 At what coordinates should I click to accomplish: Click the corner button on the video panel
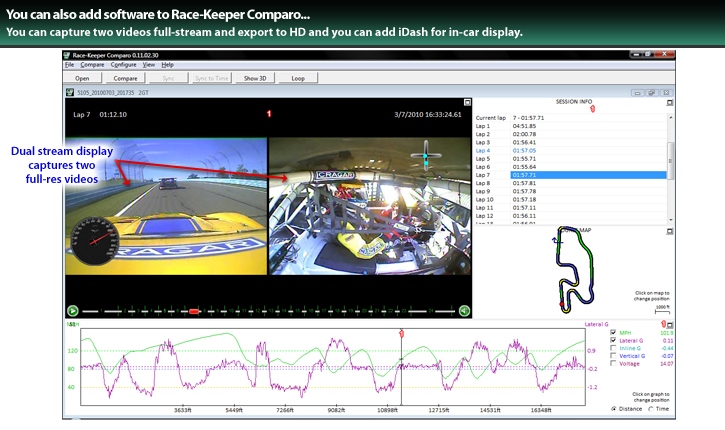click(x=466, y=103)
